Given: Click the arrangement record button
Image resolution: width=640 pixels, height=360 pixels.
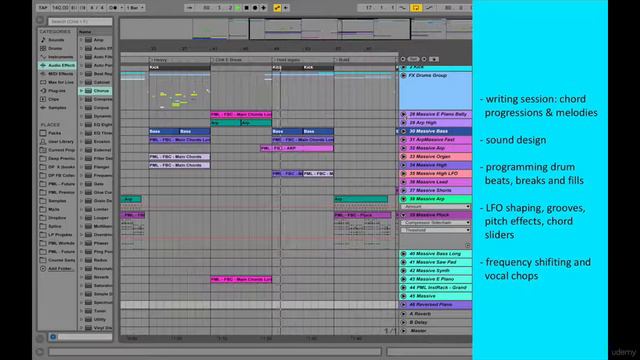Looking at the screenshot, I should (x=255, y=8).
